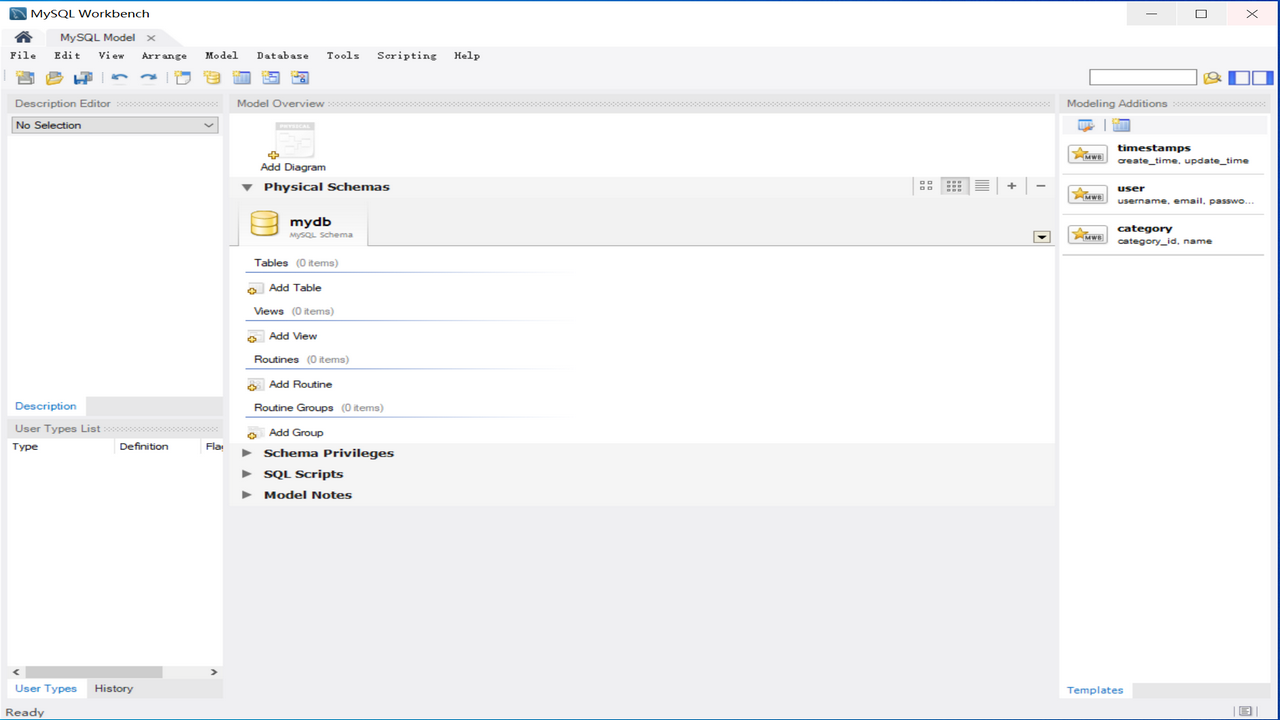This screenshot has width=1280, height=720.
Task: Save the current model
Action: 83,77
